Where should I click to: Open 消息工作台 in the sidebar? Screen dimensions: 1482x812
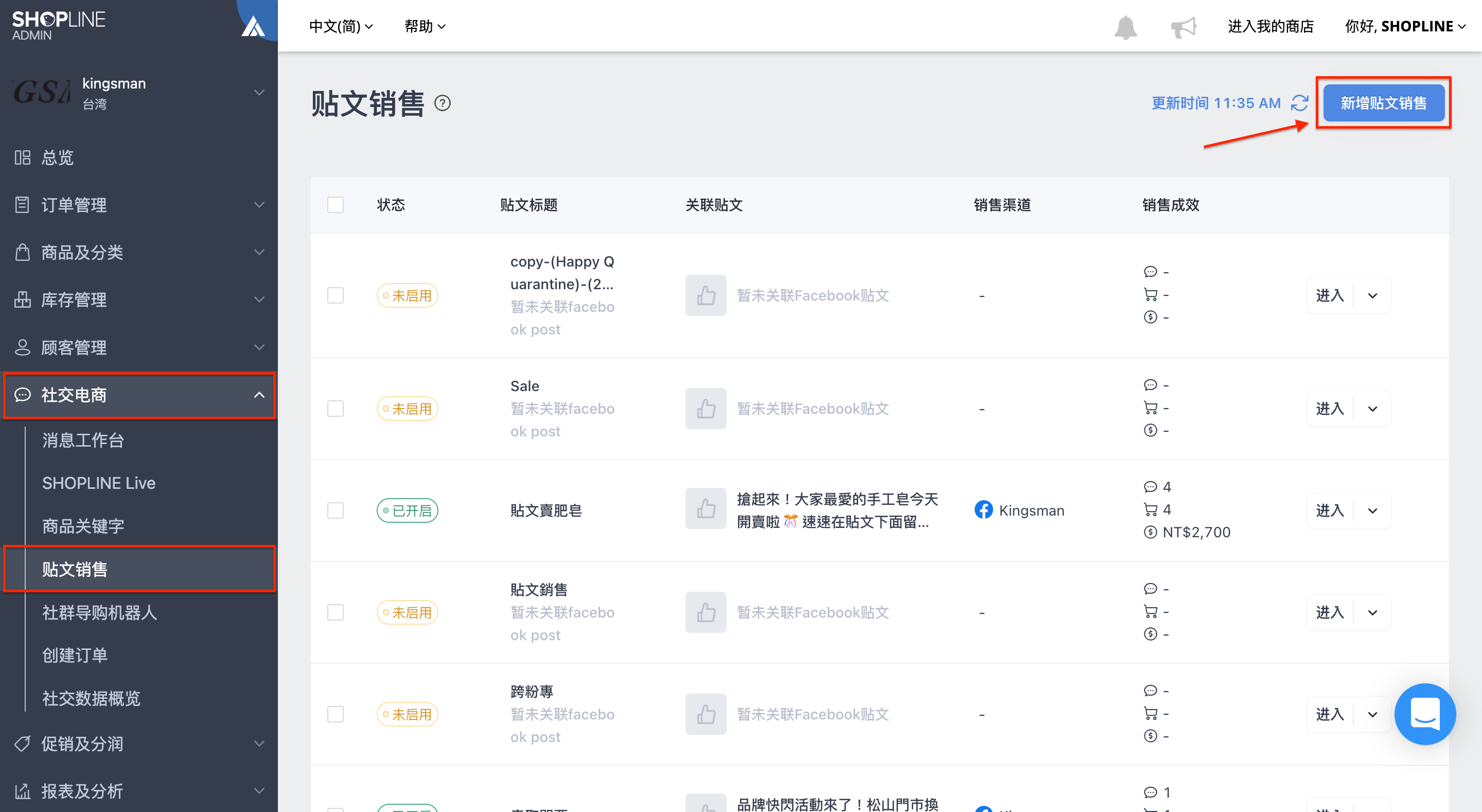coord(83,440)
